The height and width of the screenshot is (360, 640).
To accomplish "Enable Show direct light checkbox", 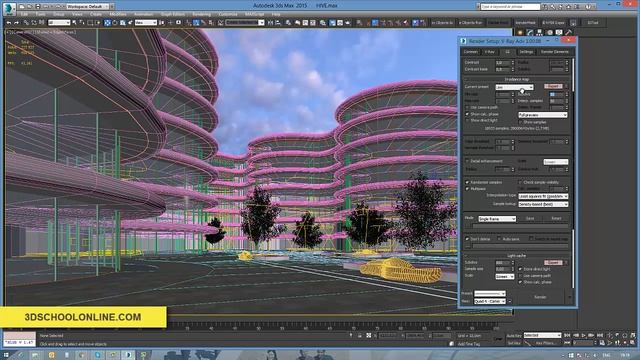I will tap(467, 120).
